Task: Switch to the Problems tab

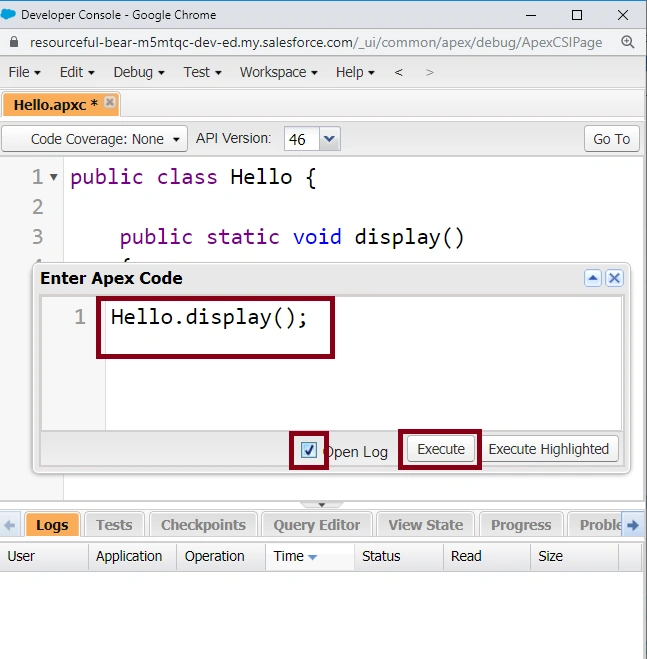Action: point(594,525)
